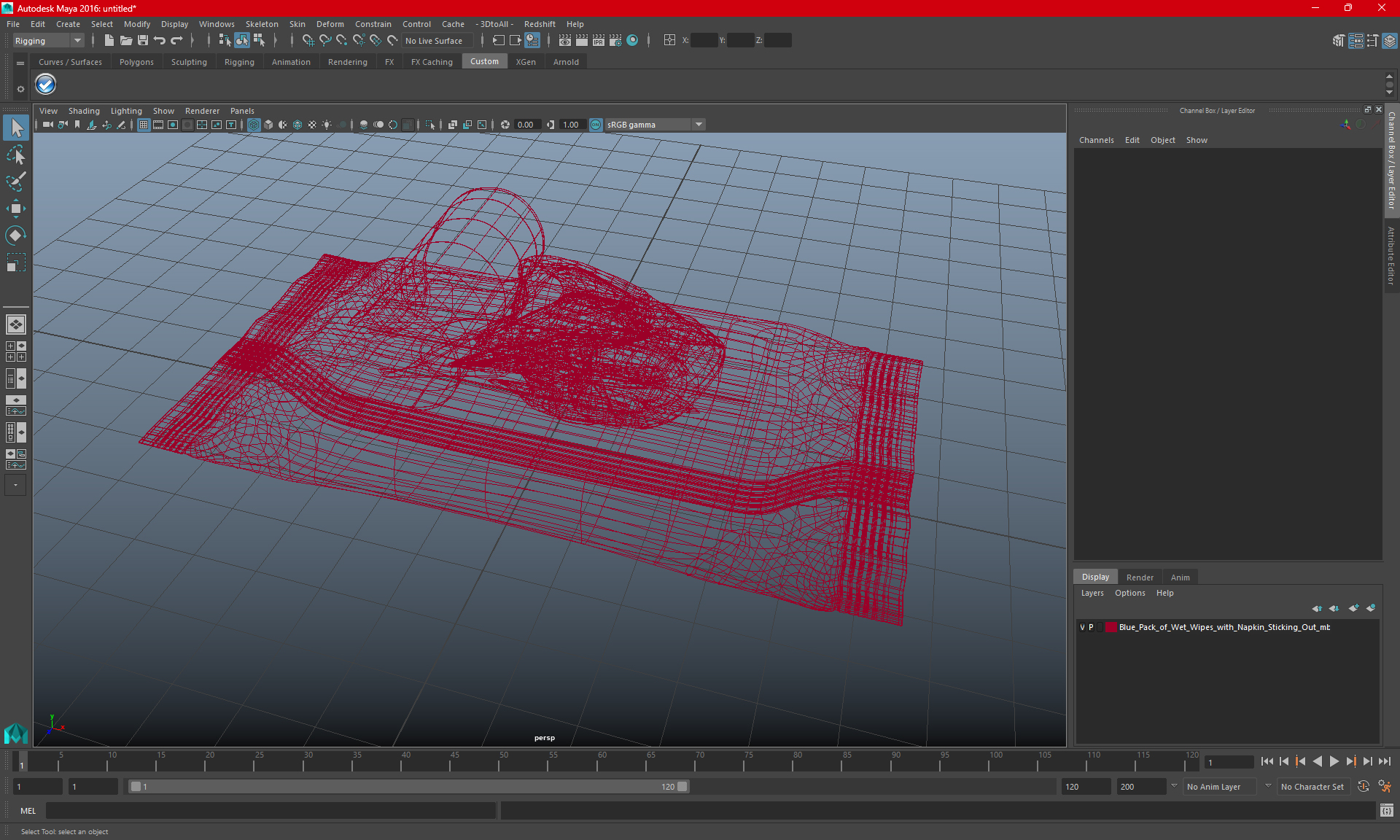The width and height of the screenshot is (1400, 840).
Task: Open the viewport Shading menu
Action: pyautogui.click(x=84, y=111)
